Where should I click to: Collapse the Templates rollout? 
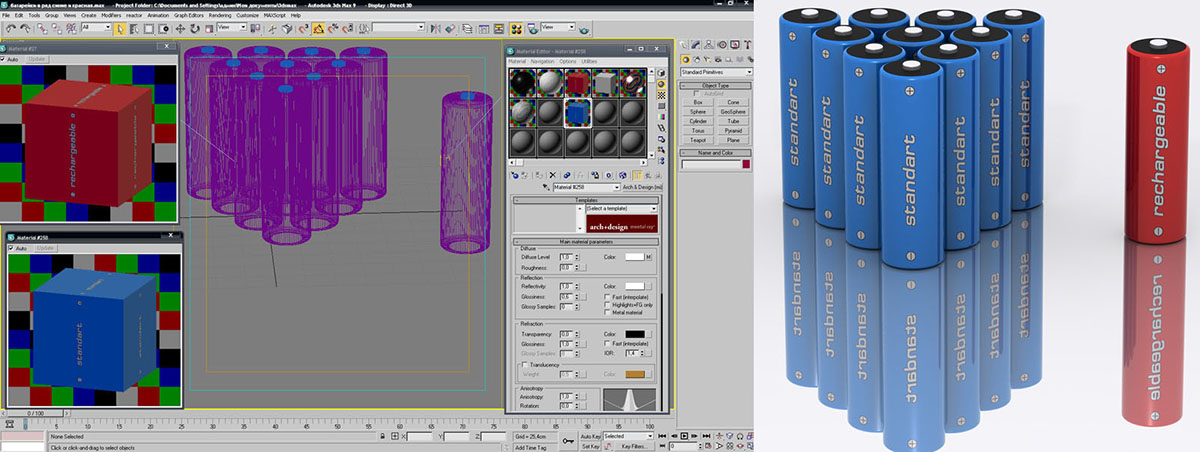coord(586,200)
